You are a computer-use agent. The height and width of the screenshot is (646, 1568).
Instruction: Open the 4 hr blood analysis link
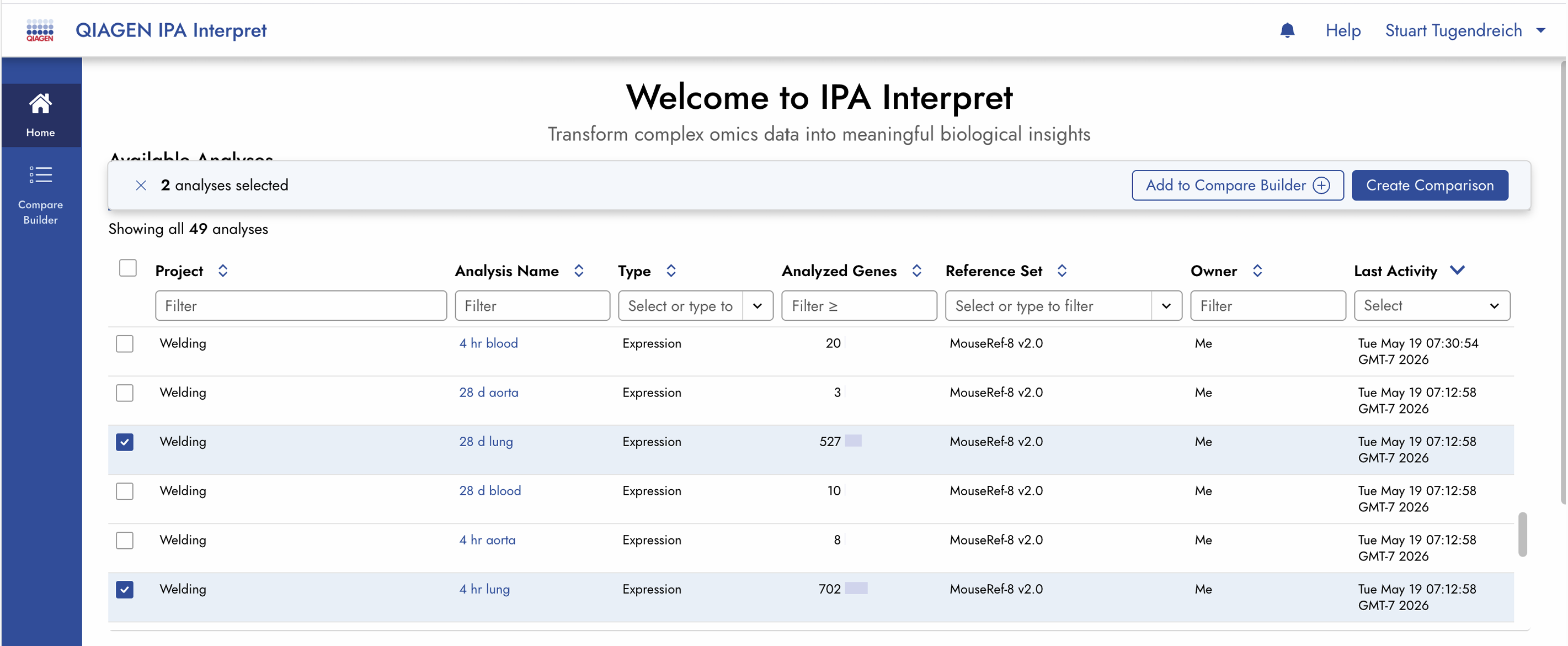click(x=488, y=343)
